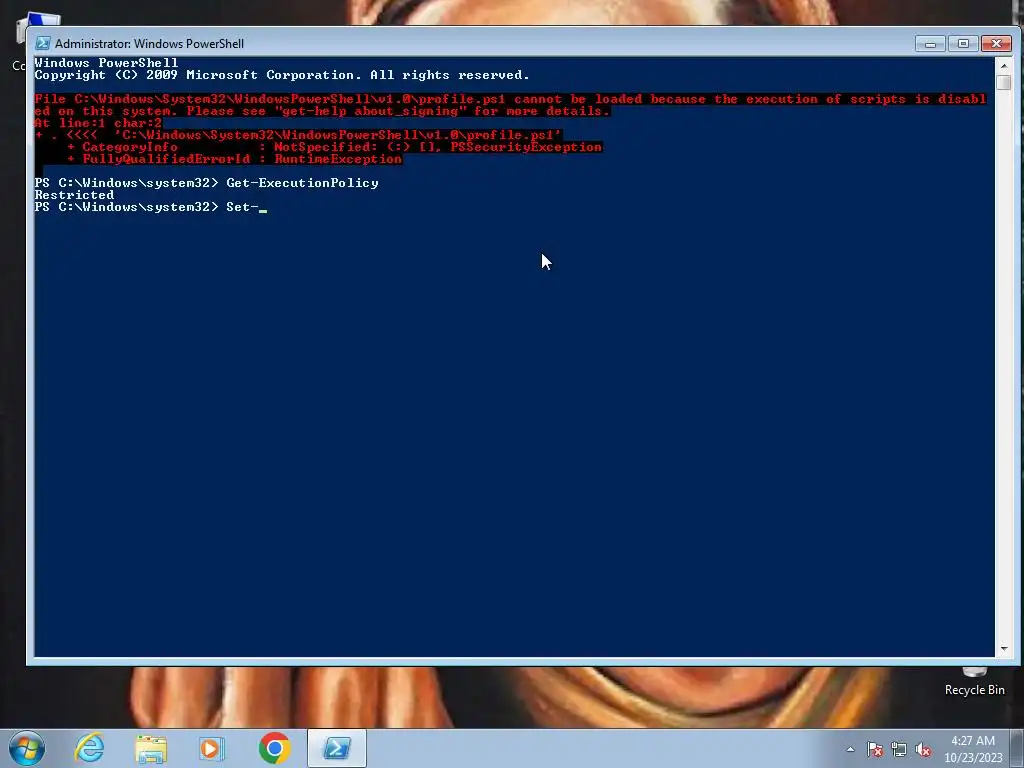Click the 'Copyright (C) 2009 Microsoft Corporation' line

tap(281, 75)
